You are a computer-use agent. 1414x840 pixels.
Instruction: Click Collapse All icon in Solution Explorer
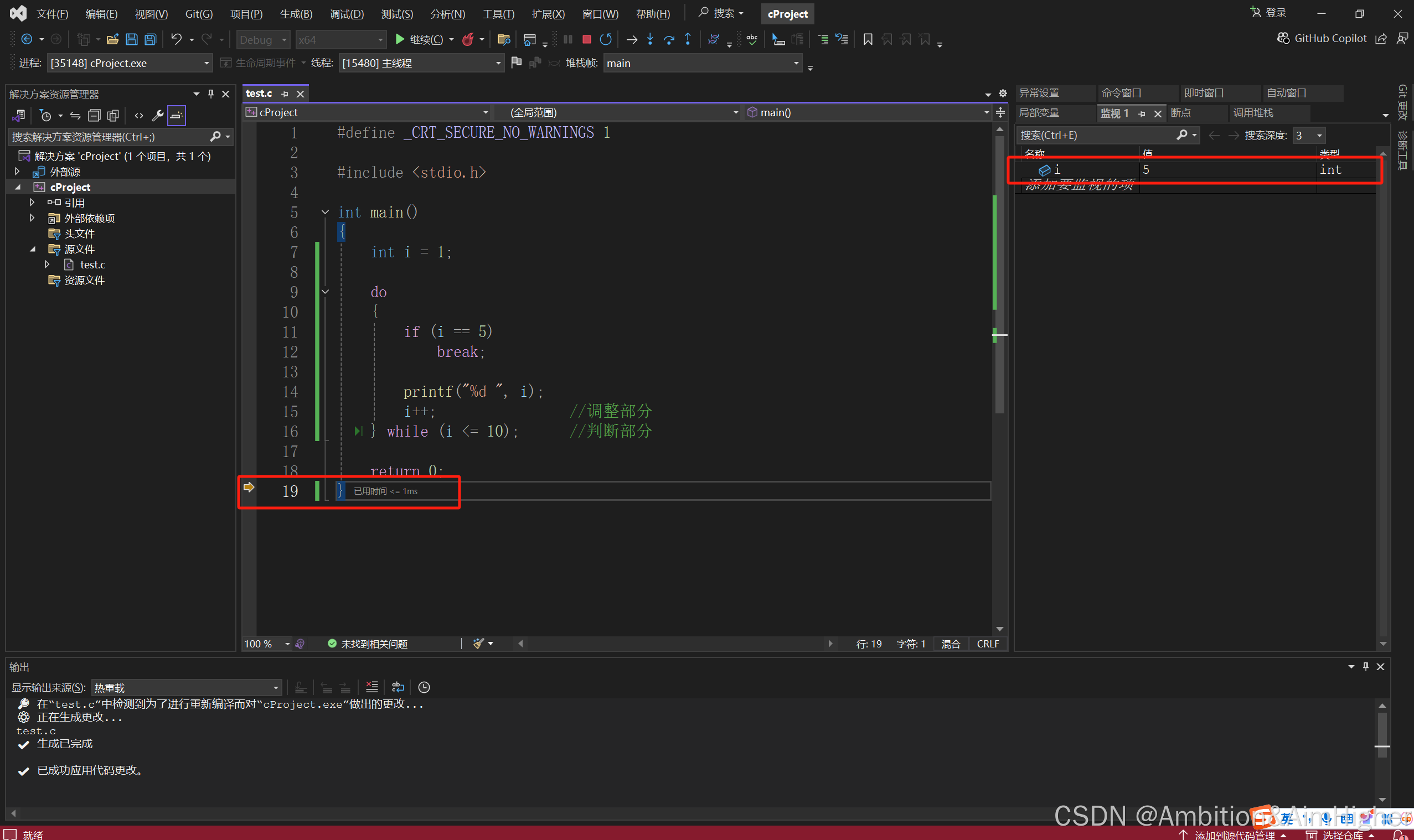pyautogui.click(x=94, y=116)
